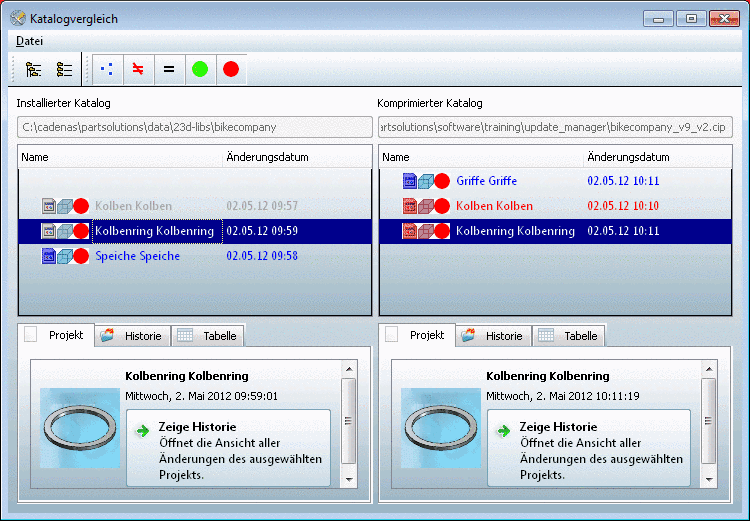This screenshot has width=750, height=521.
Task: Click the project icon of Speiche Speiche
Action: (x=49, y=256)
